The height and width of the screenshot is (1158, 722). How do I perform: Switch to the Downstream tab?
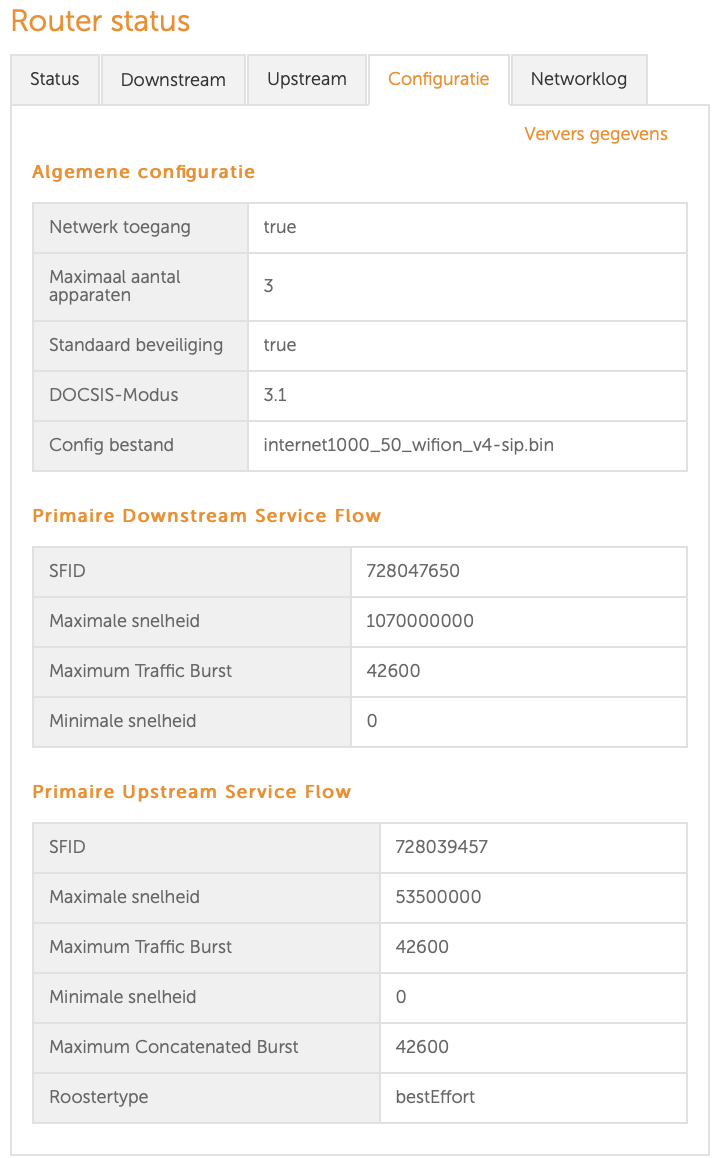173,80
